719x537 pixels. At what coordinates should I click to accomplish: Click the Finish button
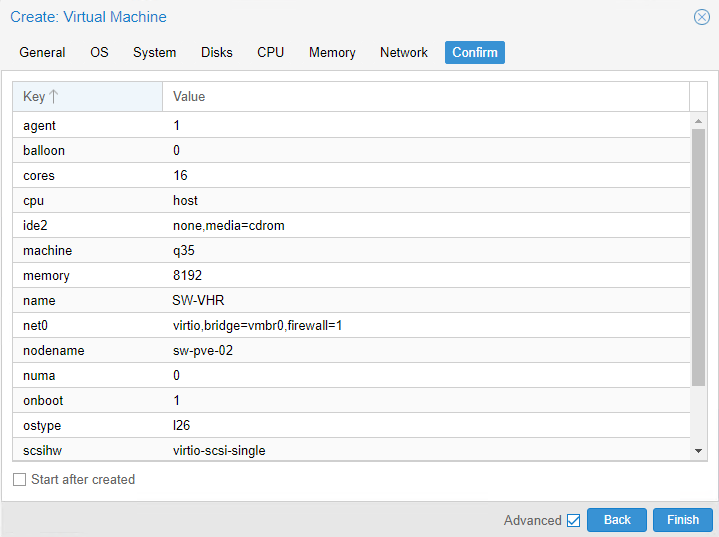point(683,520)
